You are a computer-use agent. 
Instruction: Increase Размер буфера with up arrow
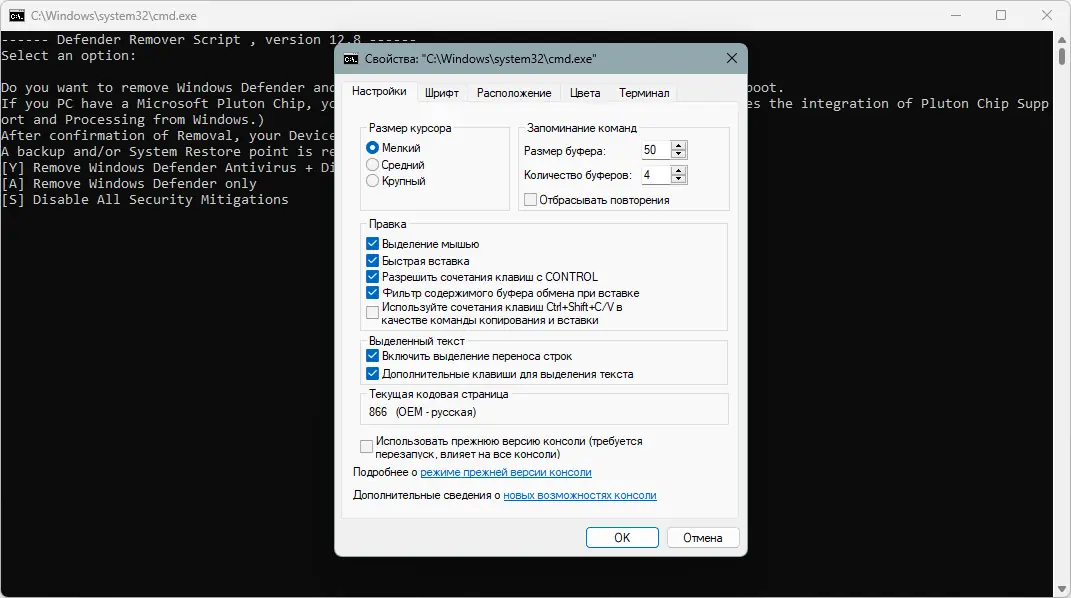(x=678, y=145)
